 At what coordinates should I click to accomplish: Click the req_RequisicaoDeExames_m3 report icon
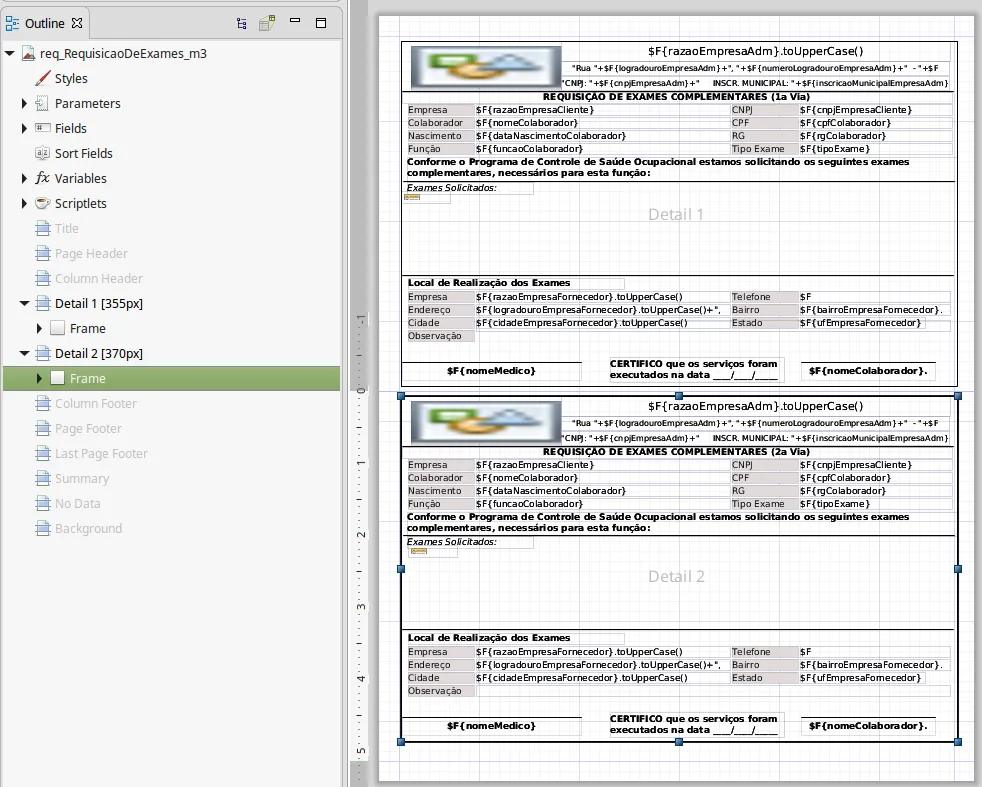tap(28, 53)
